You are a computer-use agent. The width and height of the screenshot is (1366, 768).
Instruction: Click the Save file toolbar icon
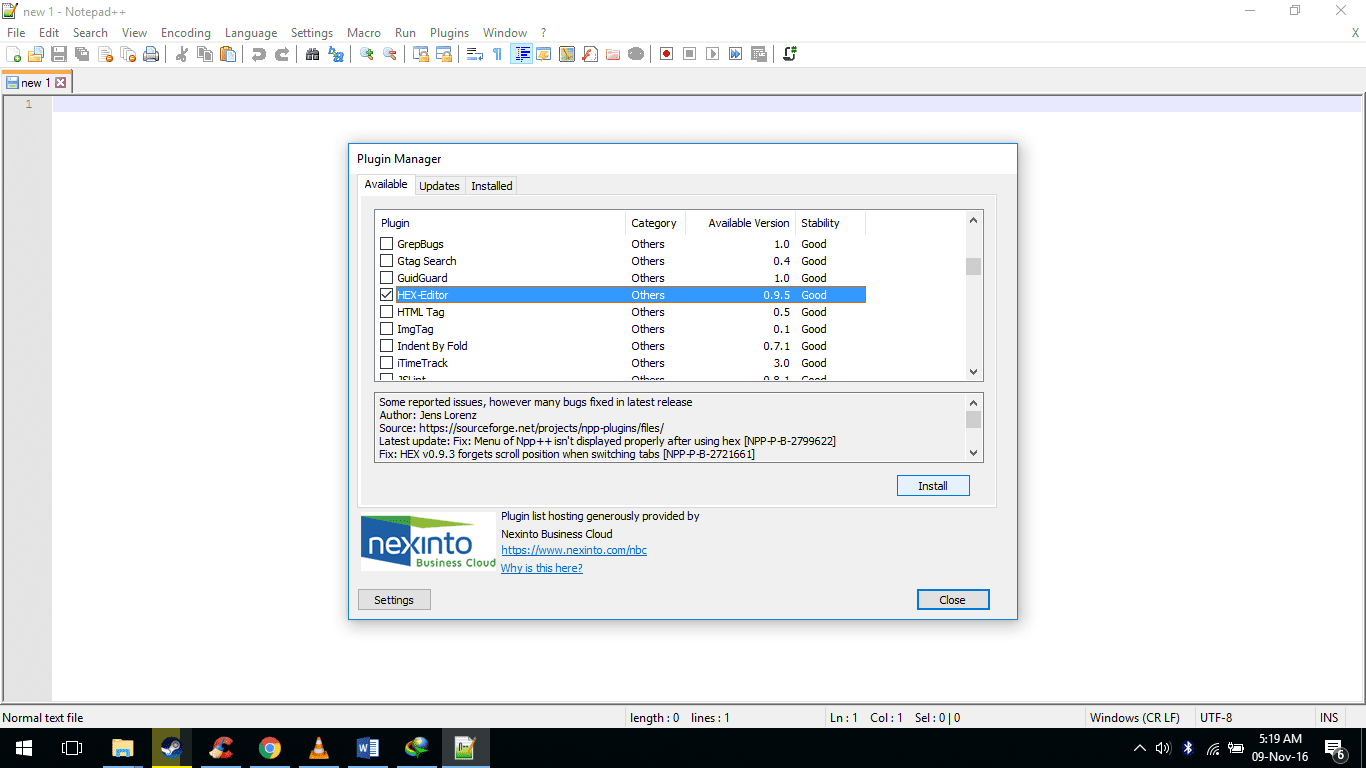click(x=59, y=54)
